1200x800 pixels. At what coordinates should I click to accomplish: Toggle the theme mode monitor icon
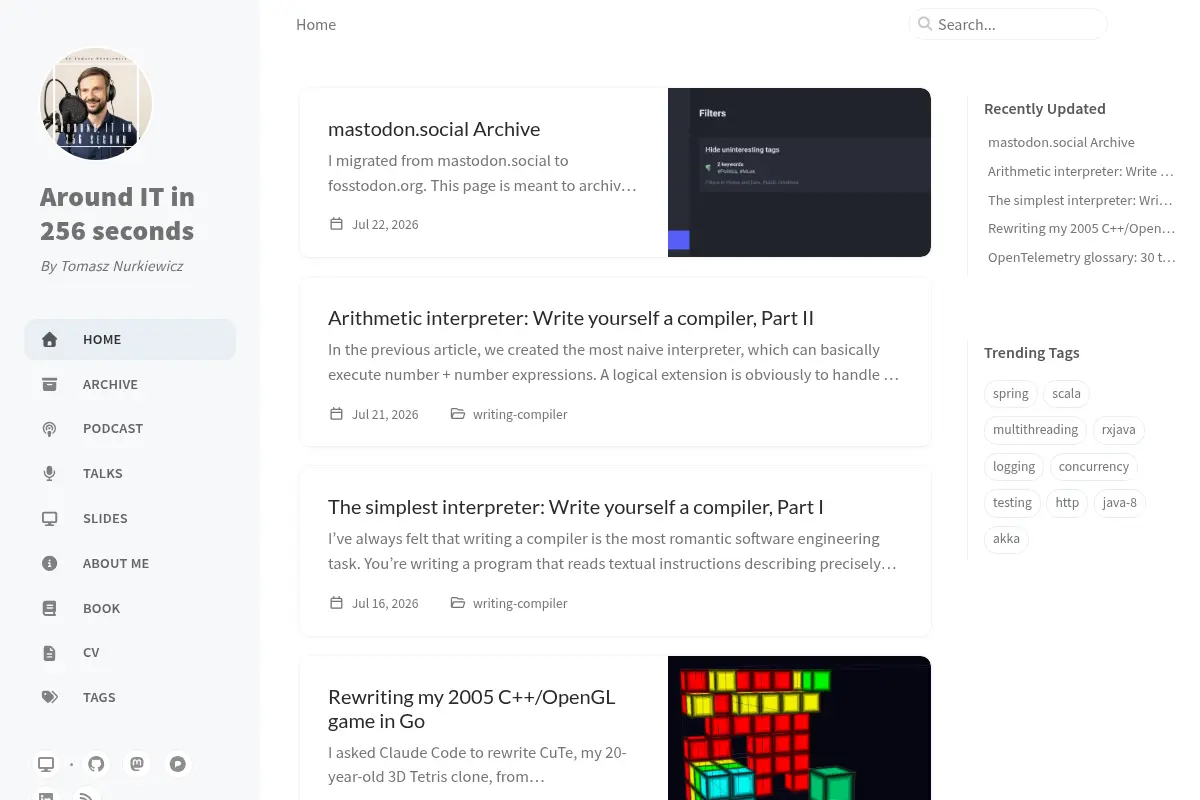click(x=46, y=764)
